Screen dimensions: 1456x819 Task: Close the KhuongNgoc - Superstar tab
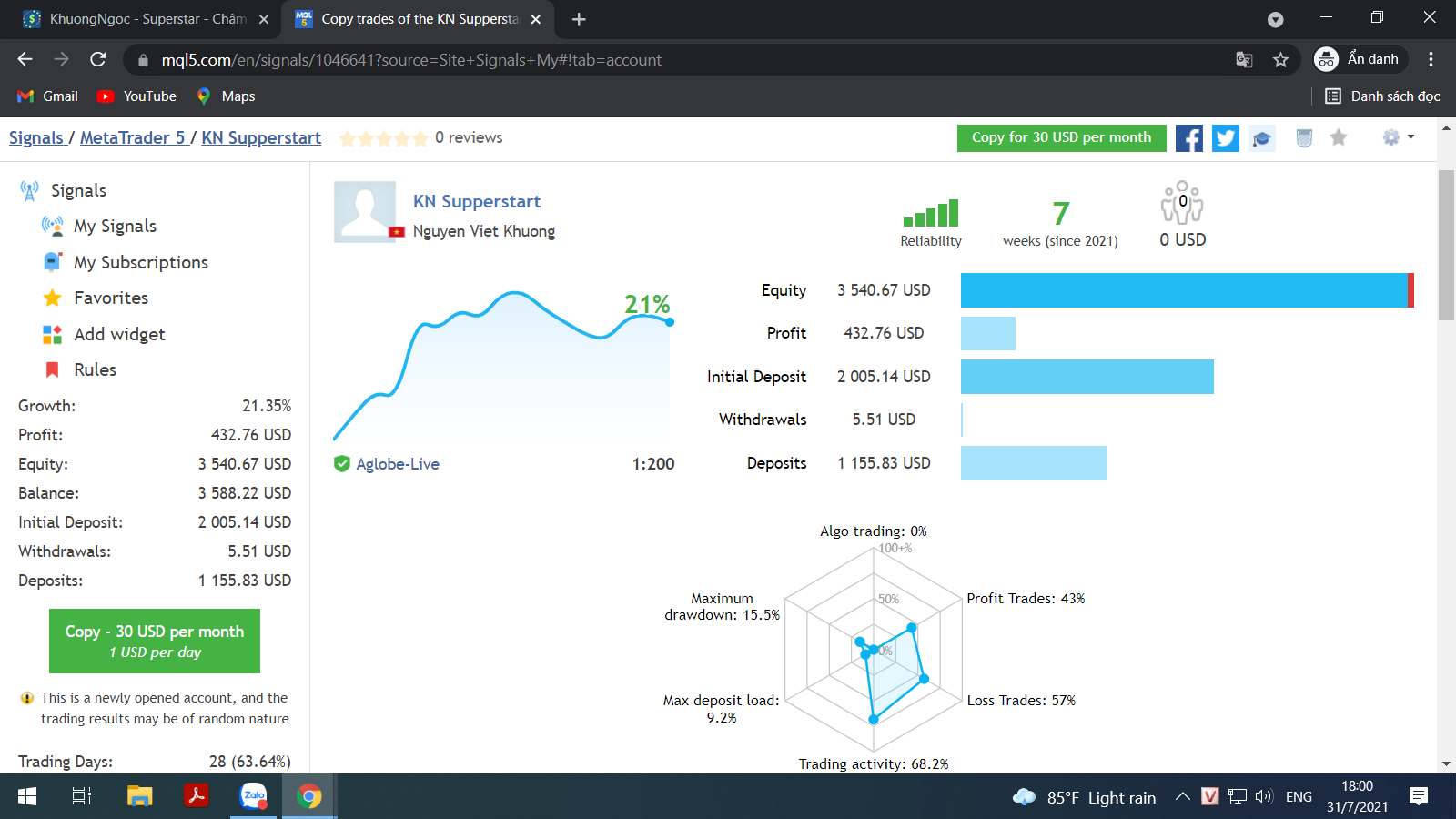coord(264,19)
